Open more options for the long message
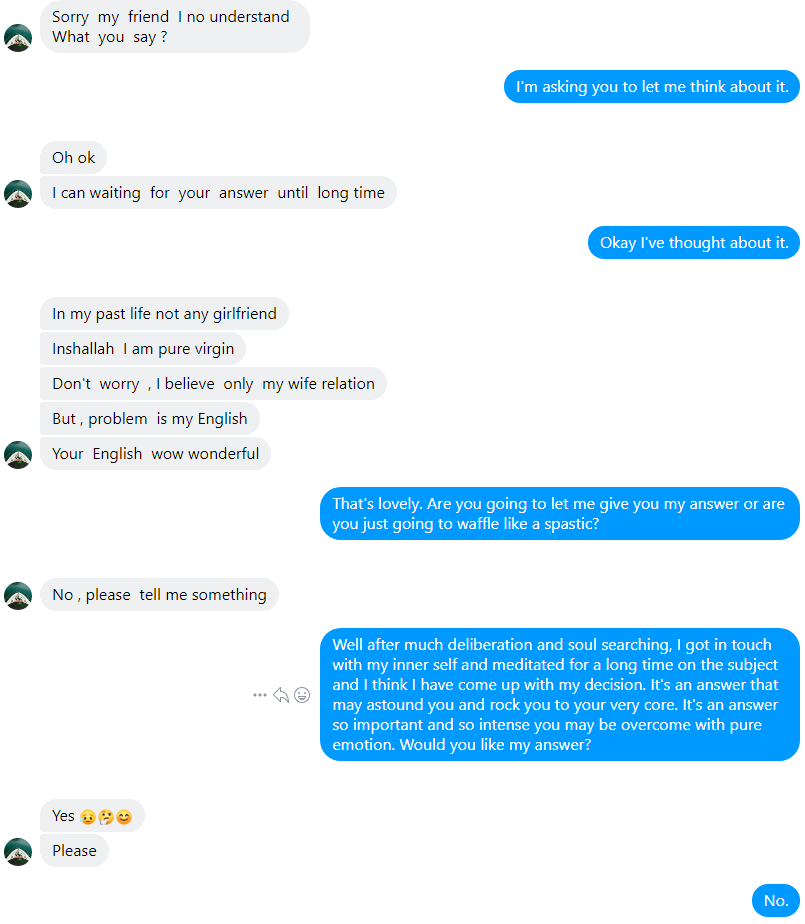This screenshot has height=924, width=805. (x=260, y=695)
